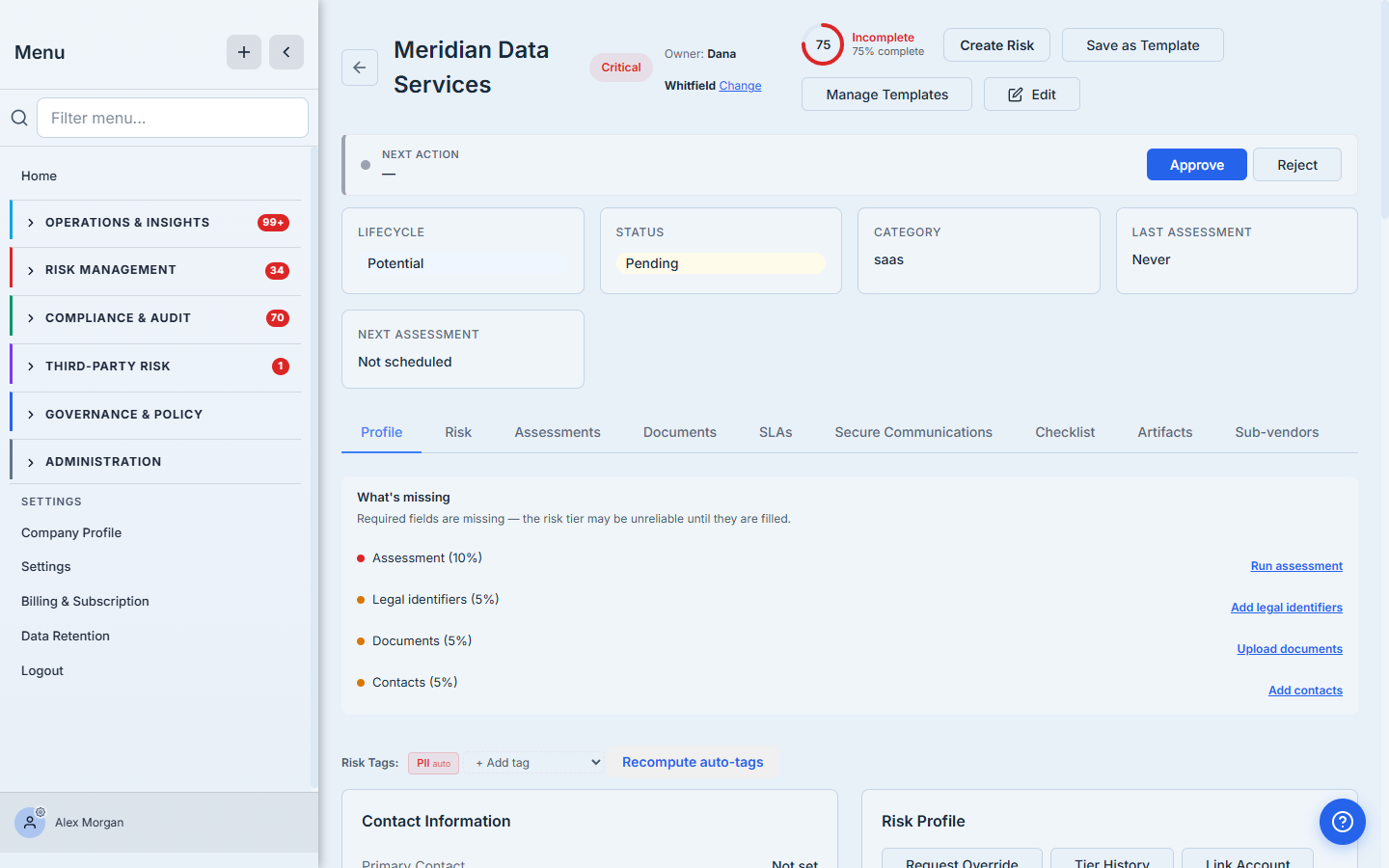Screen dimensions: 1389x868
Task: Switch to the Documents tab
Action: pos(680,432)
